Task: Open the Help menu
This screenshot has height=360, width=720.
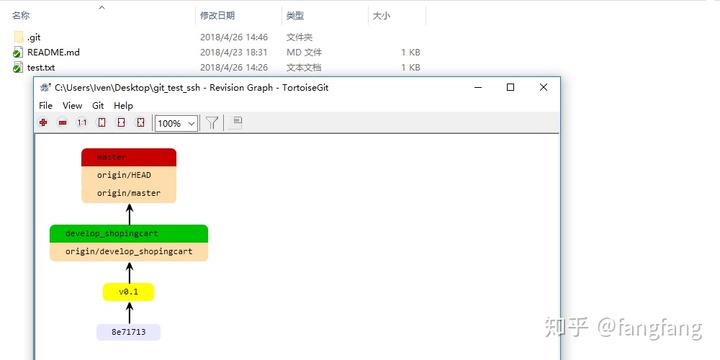Action: (x=123, y=106)
